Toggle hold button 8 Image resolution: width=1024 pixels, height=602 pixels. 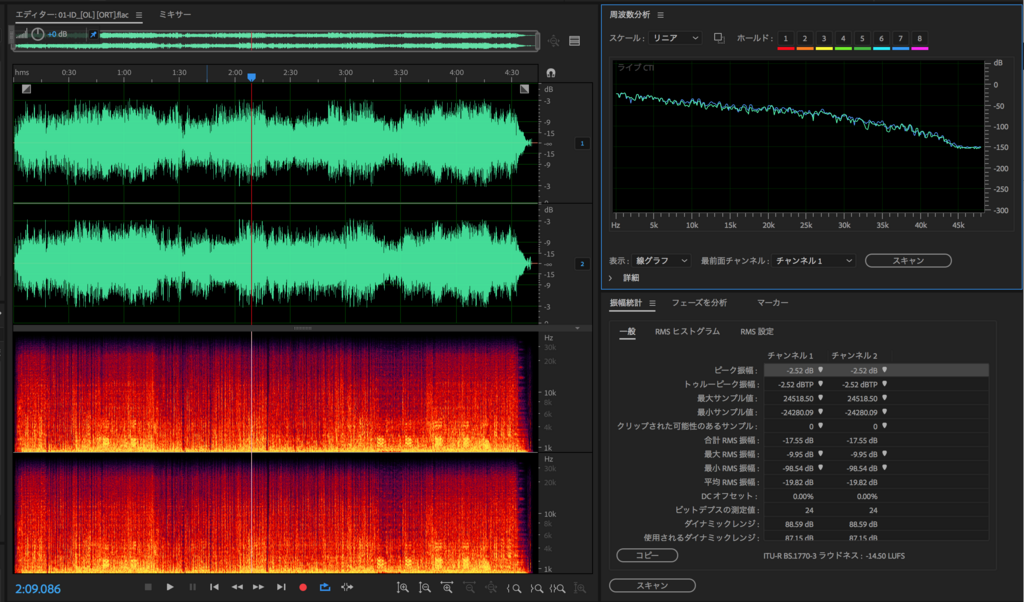(920, 39)
